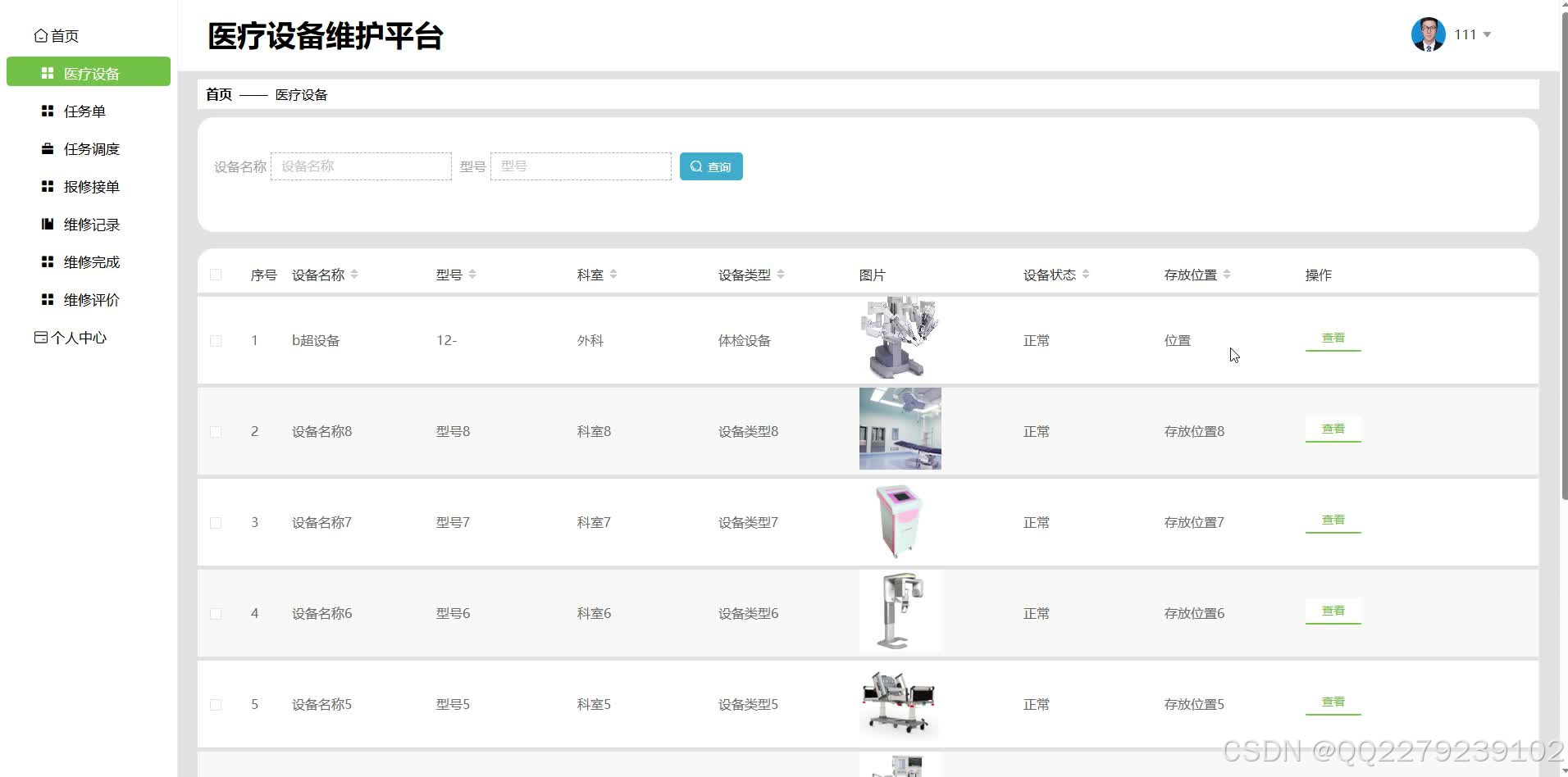The image size is (1568, 777).
Task: Select 报修接单 menu item
Action: (x=89, y=186)
